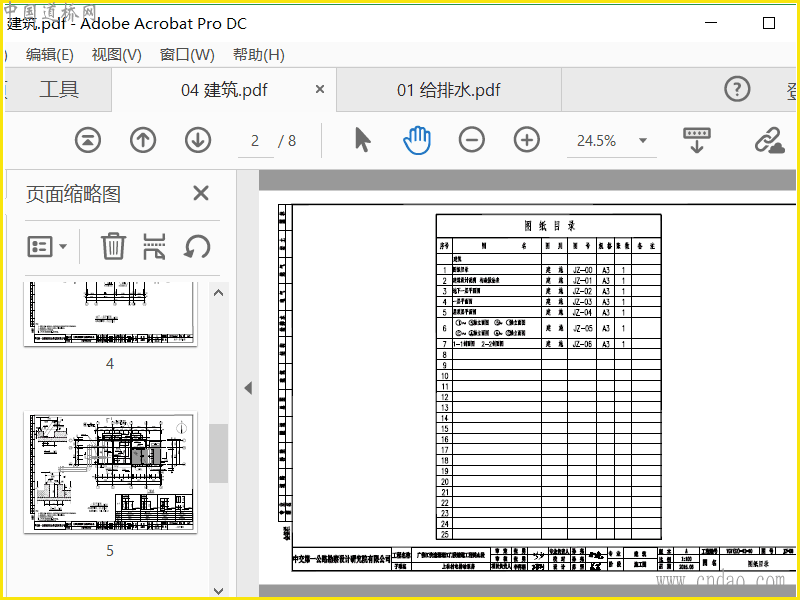The height and width of the screenshot is (600, 800).
Task: Rotate page thumbnails counterclockwise
Action: pos(197,246)
